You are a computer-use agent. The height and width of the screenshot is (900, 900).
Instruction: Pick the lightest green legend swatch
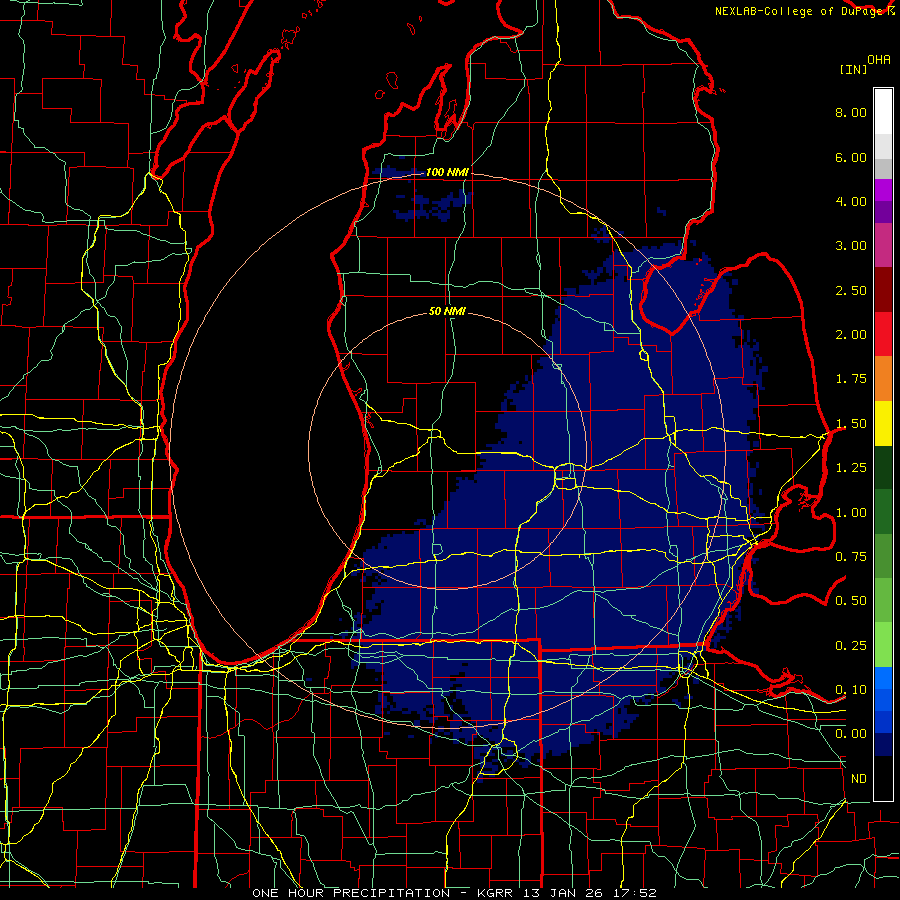(883, 645)
